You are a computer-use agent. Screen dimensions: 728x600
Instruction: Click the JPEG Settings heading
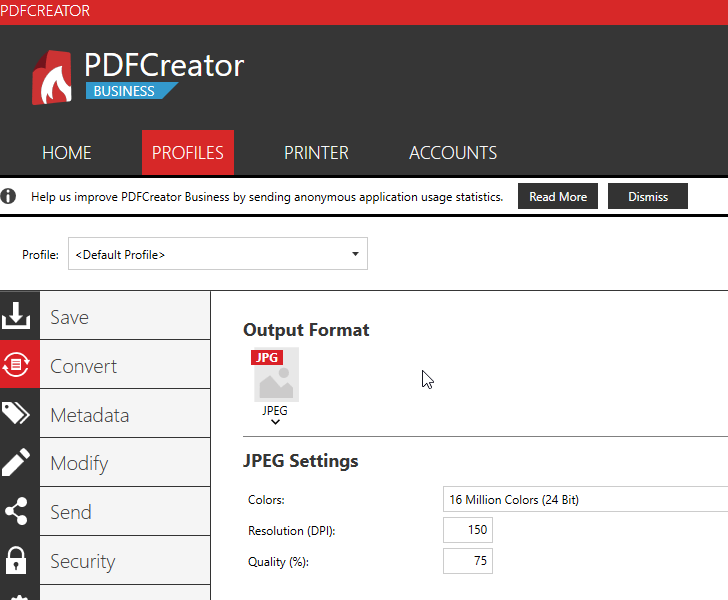click(x=300, y=461)
